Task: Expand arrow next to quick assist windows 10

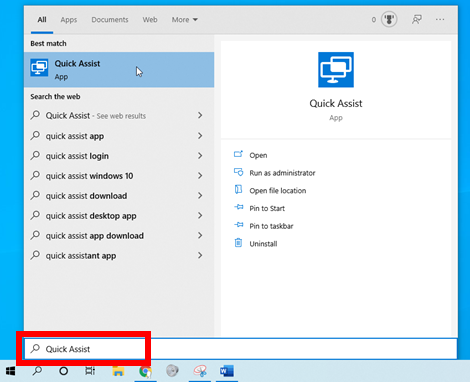Action: pyautogui.click(x=200, y=175)
